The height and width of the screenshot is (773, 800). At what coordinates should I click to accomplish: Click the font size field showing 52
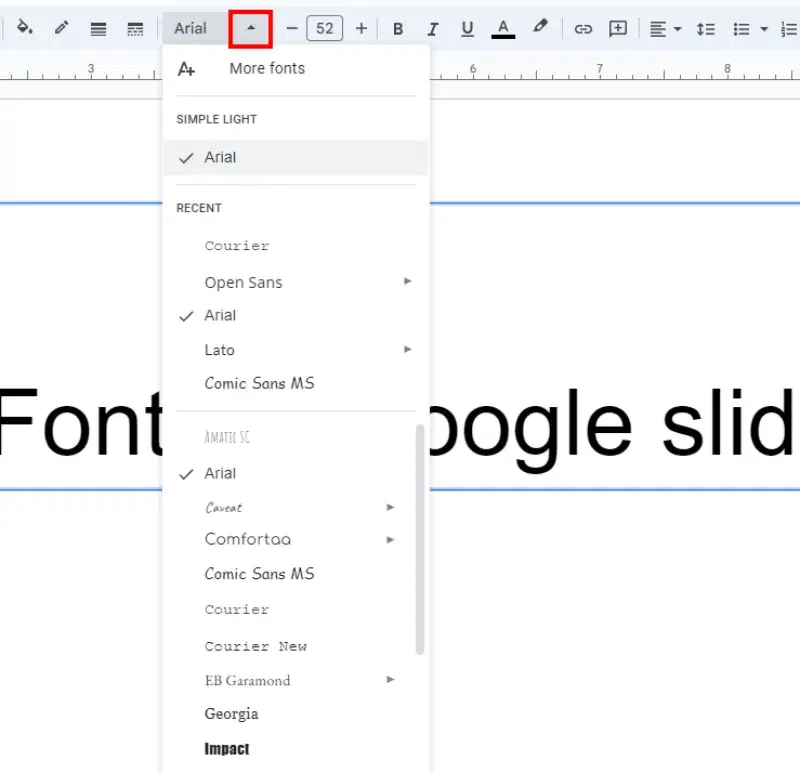(324, 28)
